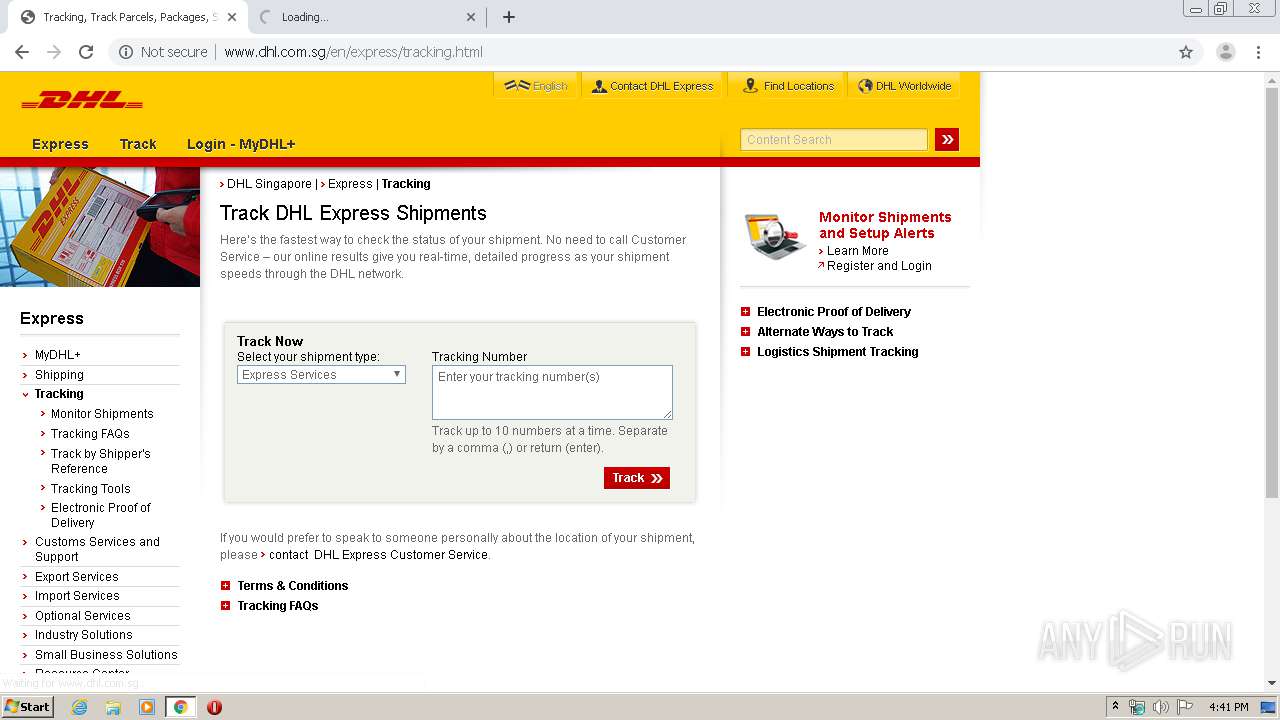Click the DHL logo

82,100
